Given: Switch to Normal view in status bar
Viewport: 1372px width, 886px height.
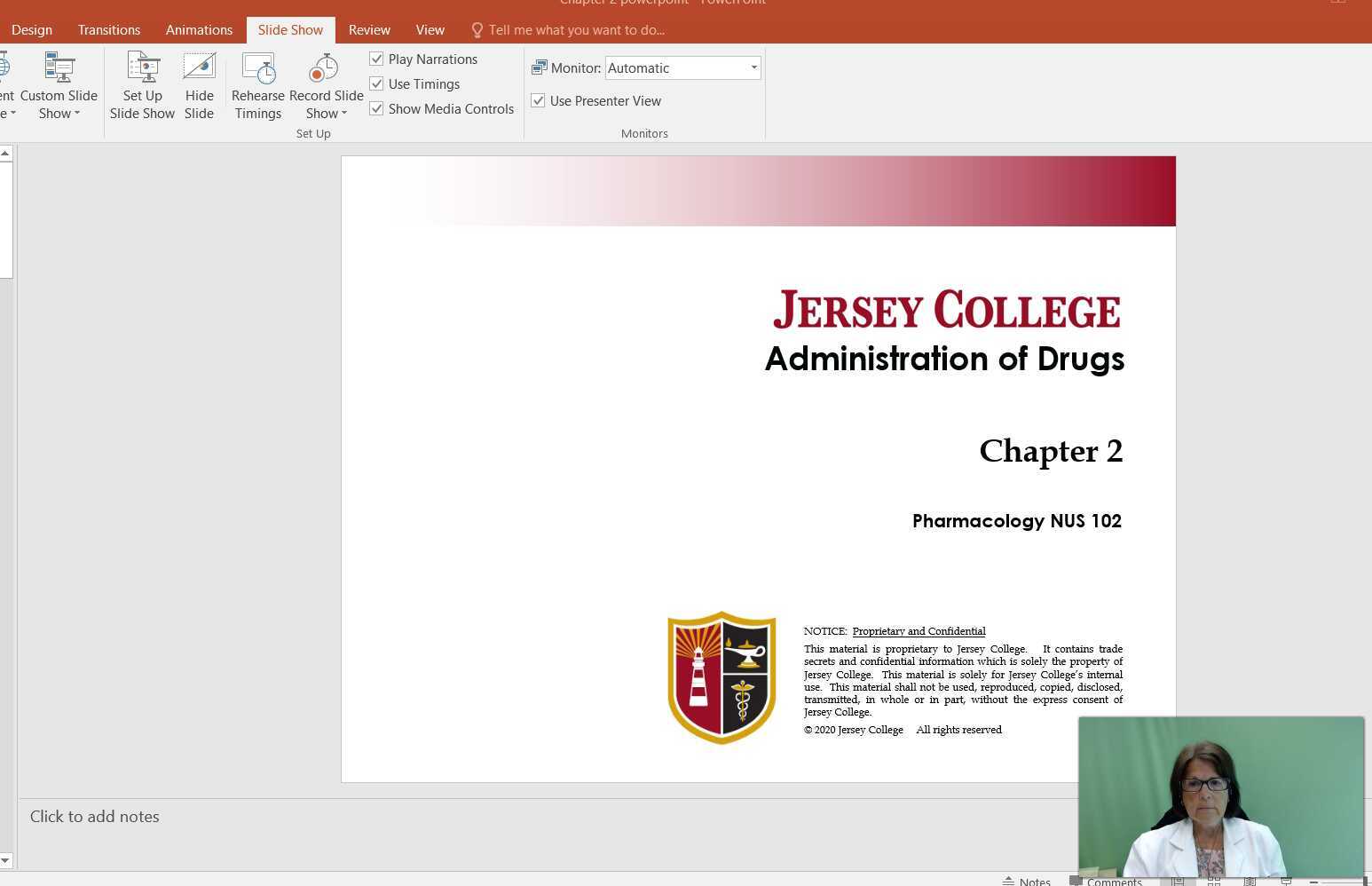Looking at the screenshot, I should (x=1178, y=880).
